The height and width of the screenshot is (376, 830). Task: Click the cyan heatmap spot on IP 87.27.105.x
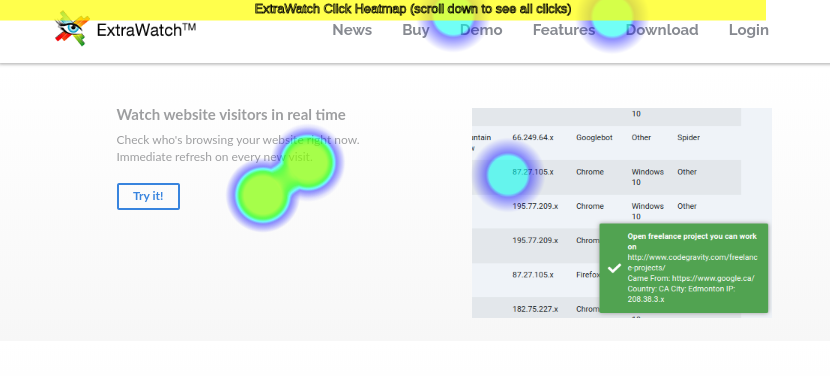(x=508, y=175)
